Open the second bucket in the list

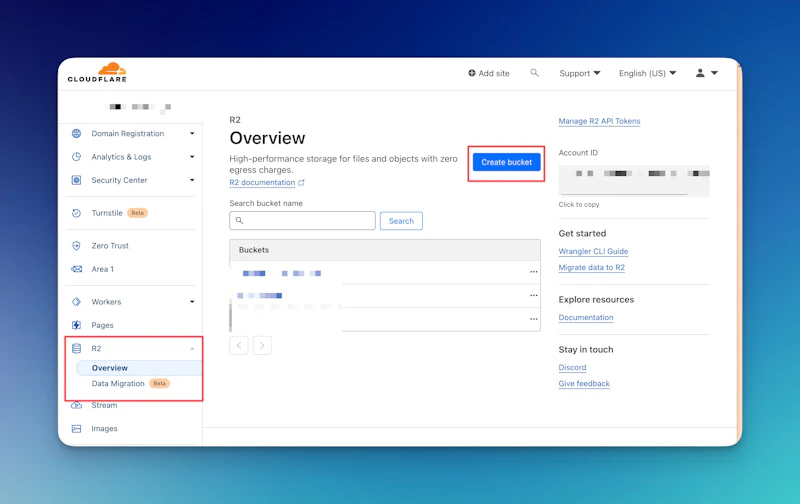(x=260, y=295)
